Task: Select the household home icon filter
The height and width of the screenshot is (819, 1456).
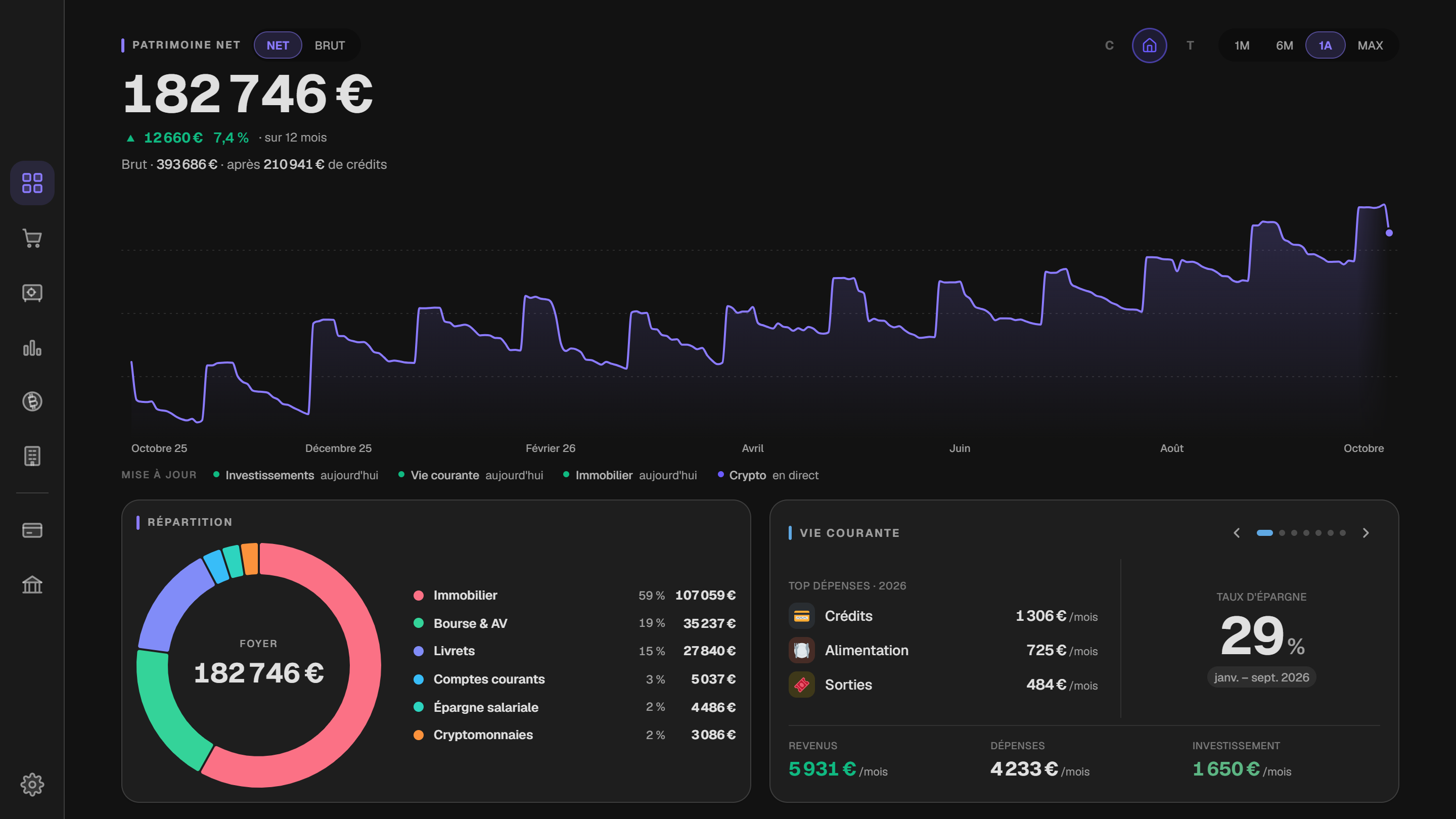Action: 1149,45
